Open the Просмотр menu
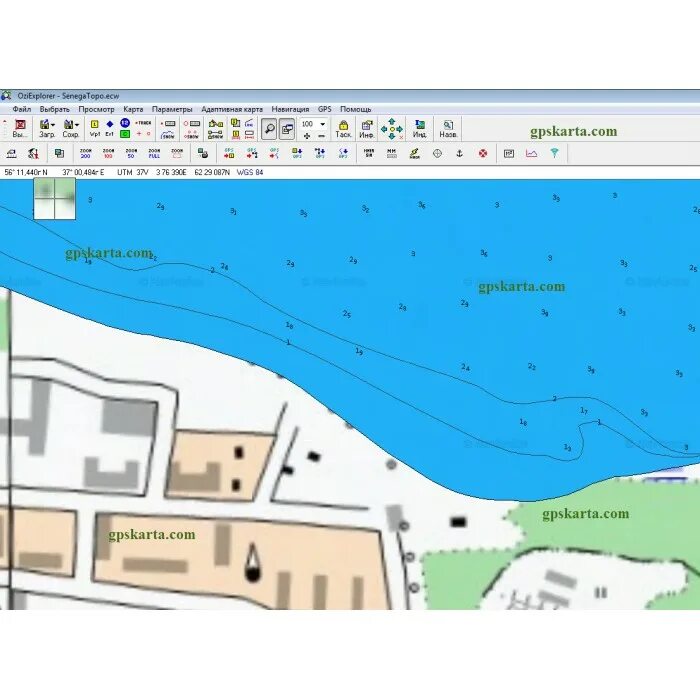700x700 pixels. (x=96, y=109)
